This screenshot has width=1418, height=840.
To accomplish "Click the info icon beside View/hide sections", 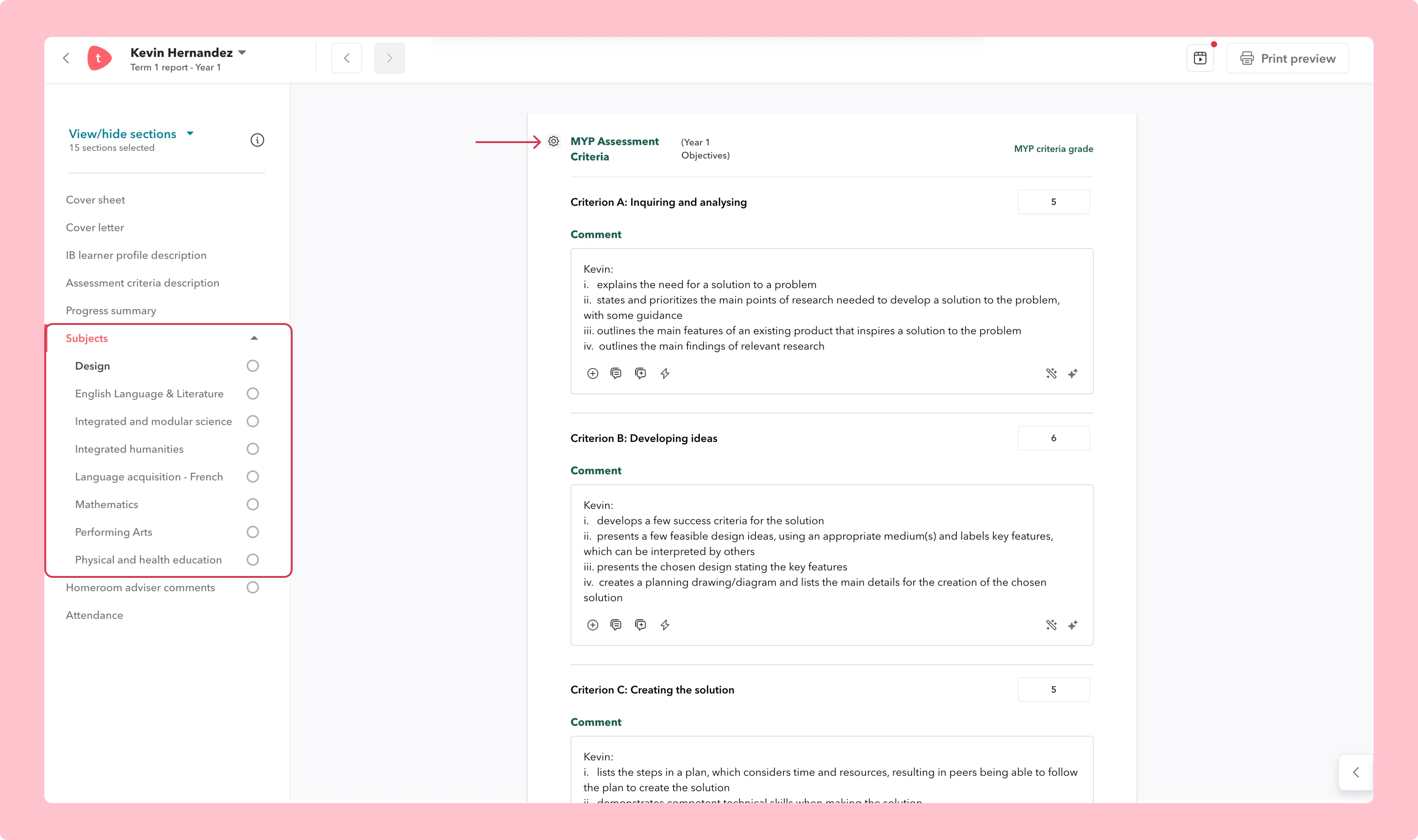I will (257, 140).
